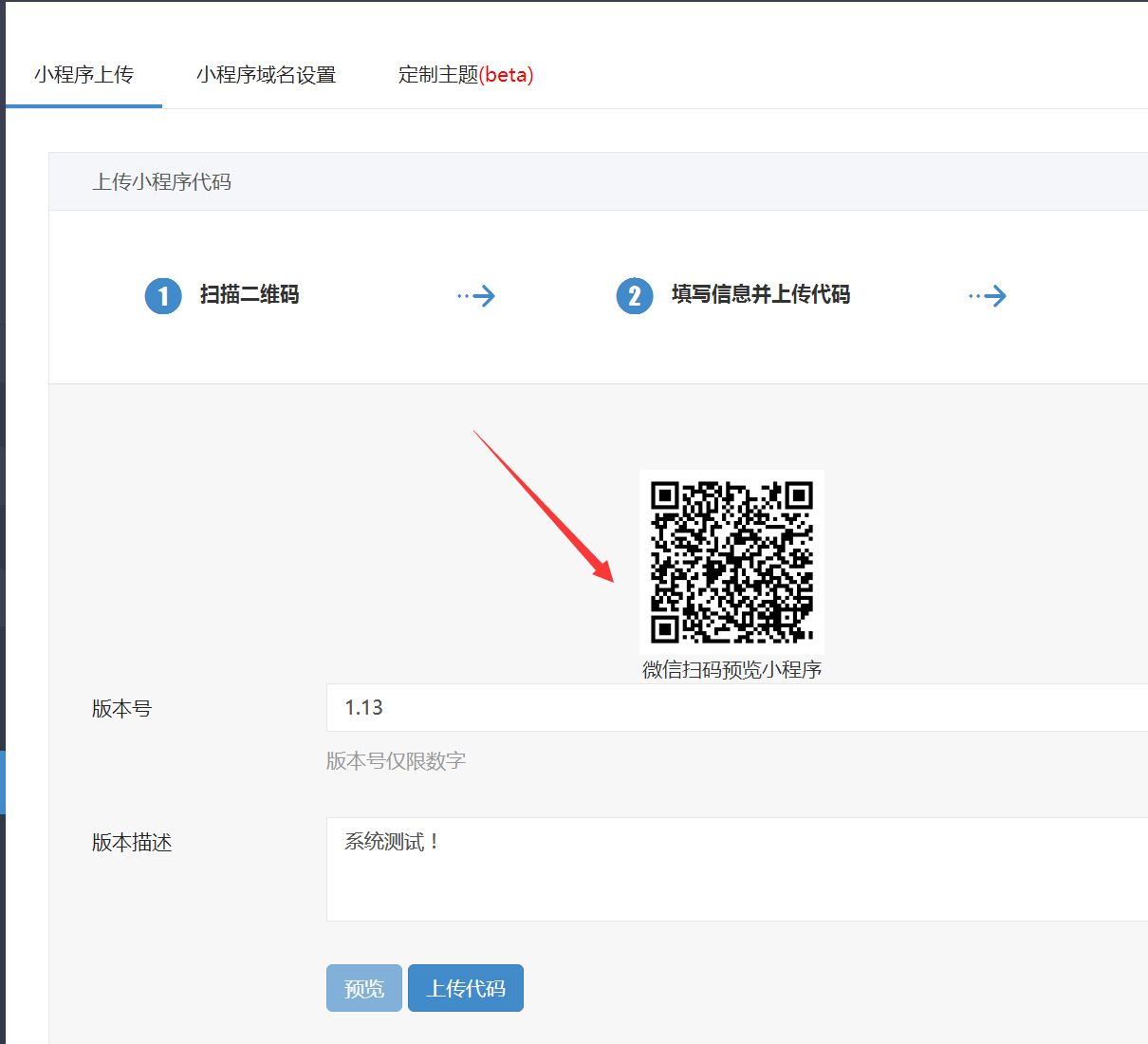Select the 扫描二维码 step label
The image size is (1148, 1044).
[250, 295]
